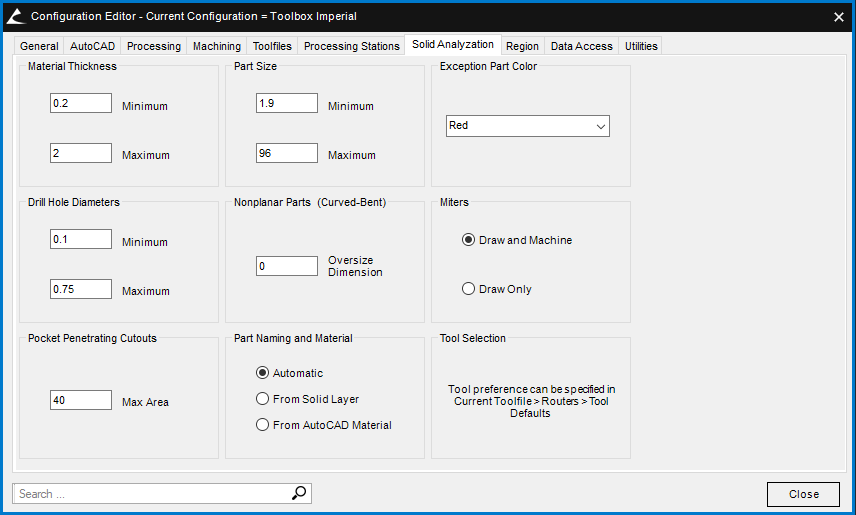Open the Utilities tab
The height and width of the screenshot is (515, 856).
(x=641, y=46)
